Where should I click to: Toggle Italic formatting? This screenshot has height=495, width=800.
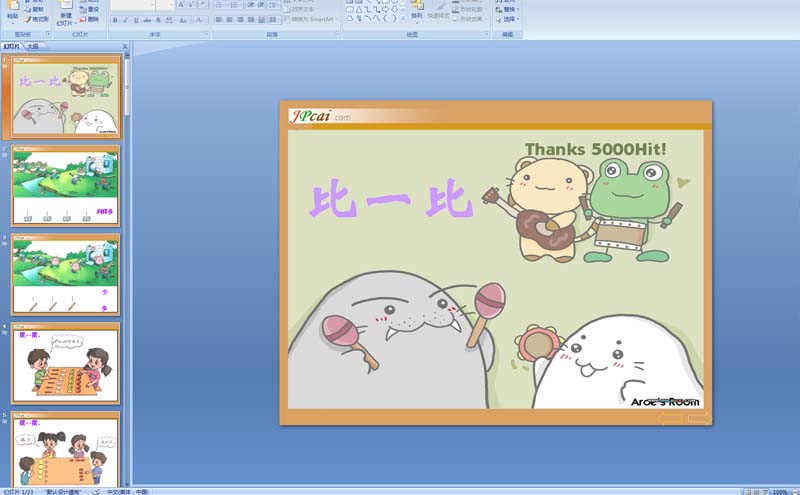(x=126, y=20)
